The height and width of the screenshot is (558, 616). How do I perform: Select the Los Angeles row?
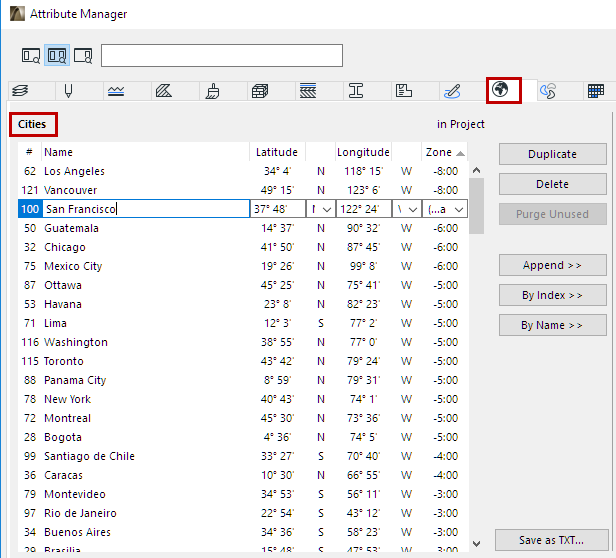(243, 171)
